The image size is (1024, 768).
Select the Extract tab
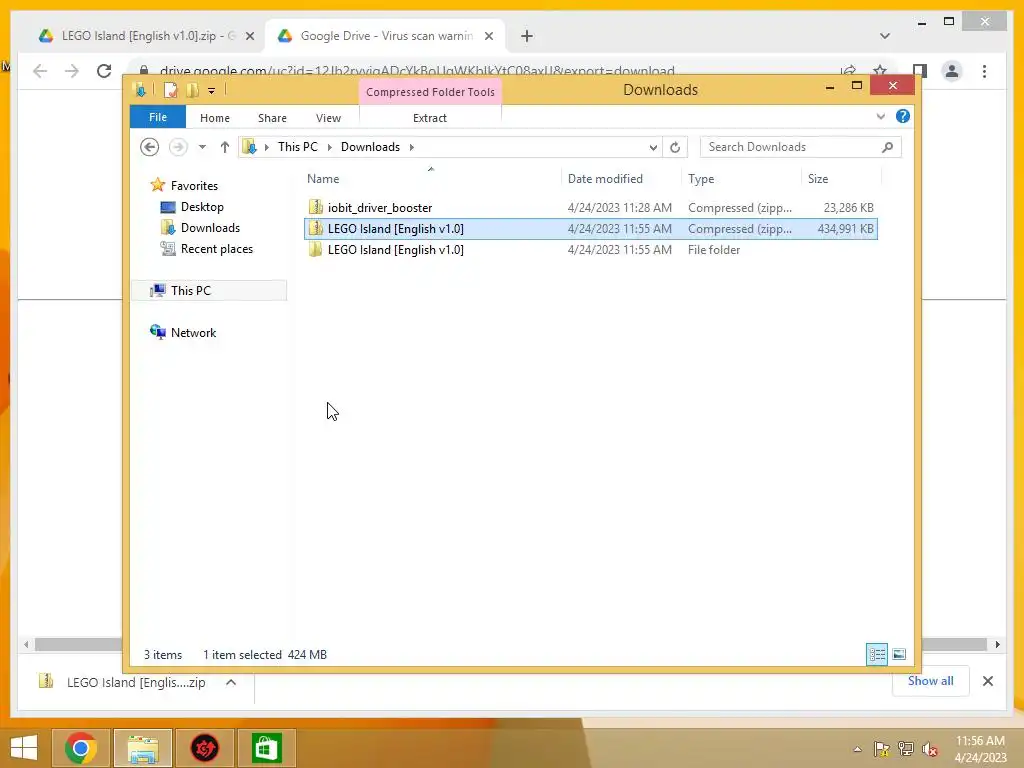tap(429, 118)
